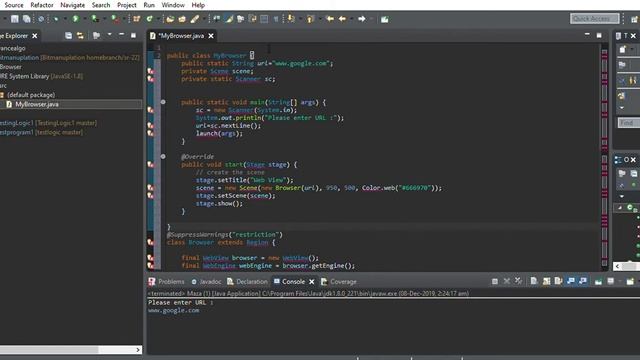Image resolution: width=640 pixels, height=360 pixels.
Task: Open the Project menu
Action: click(127, 5)
